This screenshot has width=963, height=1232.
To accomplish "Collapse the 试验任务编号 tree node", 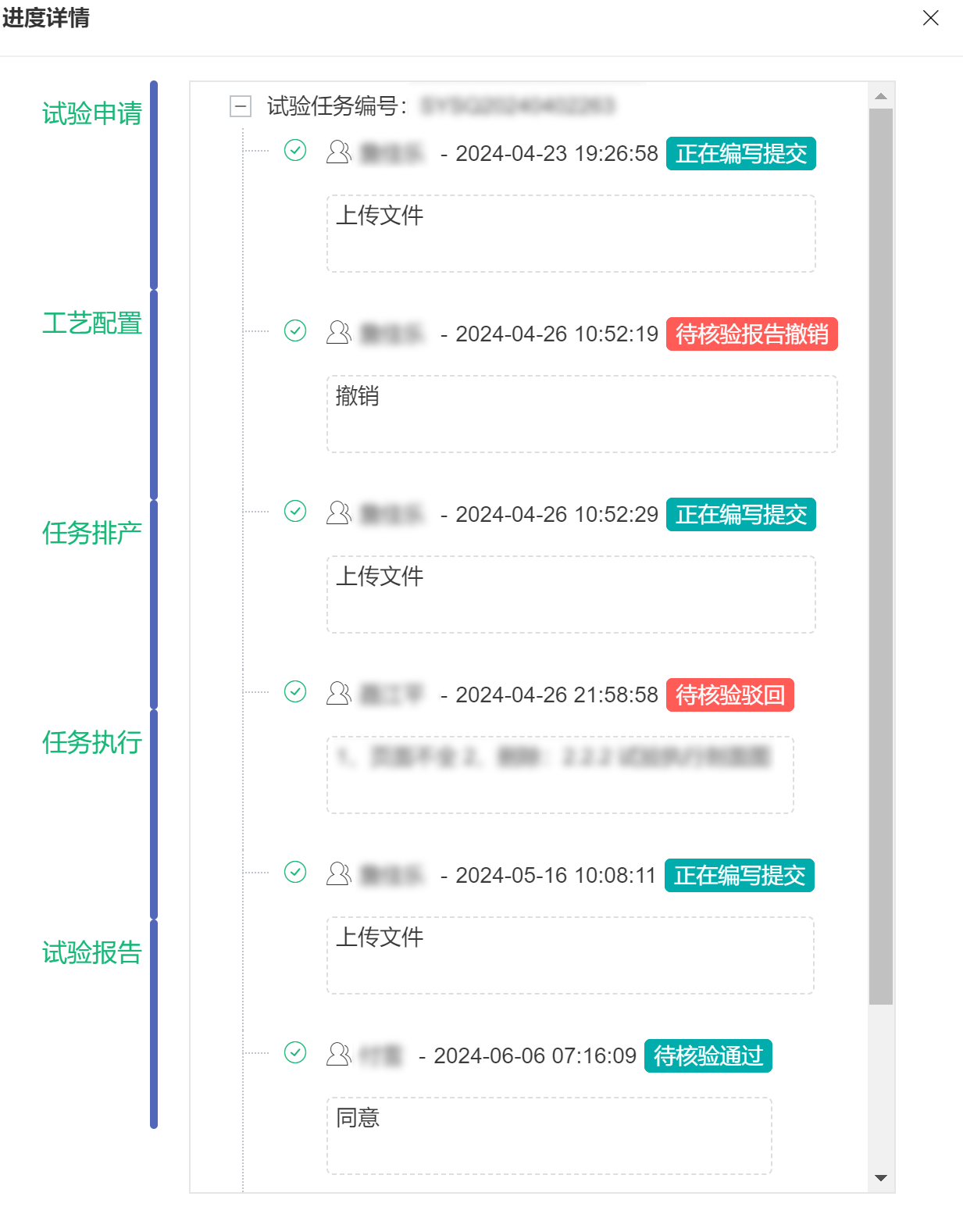I will 241,105.
